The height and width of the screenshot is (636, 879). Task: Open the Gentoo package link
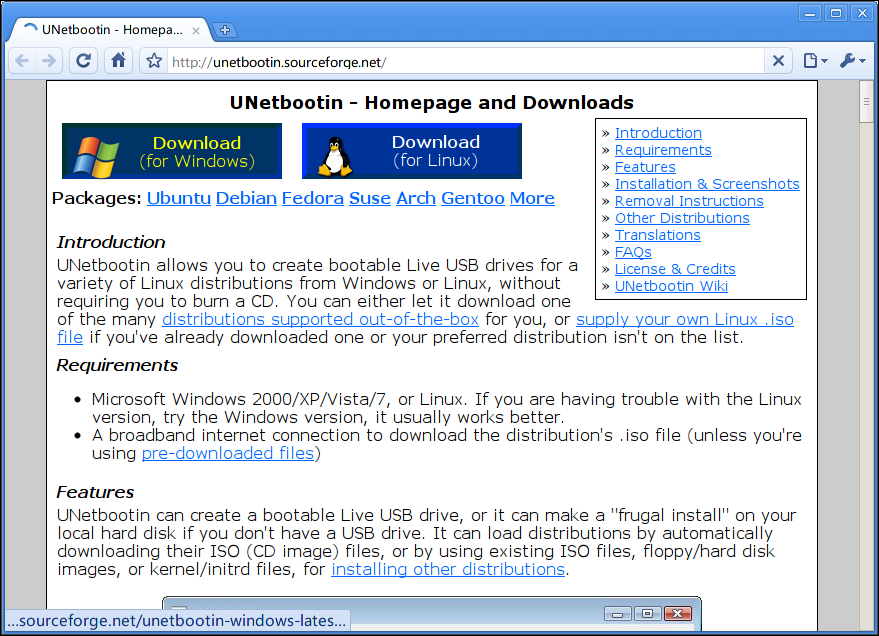473,198
